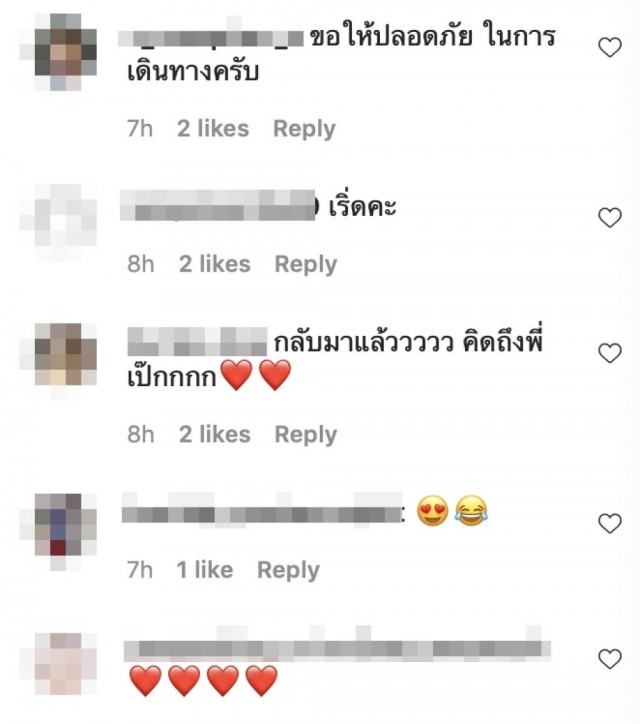Reply to the กลับมาแล้ว คิดถึงพี่เป๊ก comment

(306, 435)
